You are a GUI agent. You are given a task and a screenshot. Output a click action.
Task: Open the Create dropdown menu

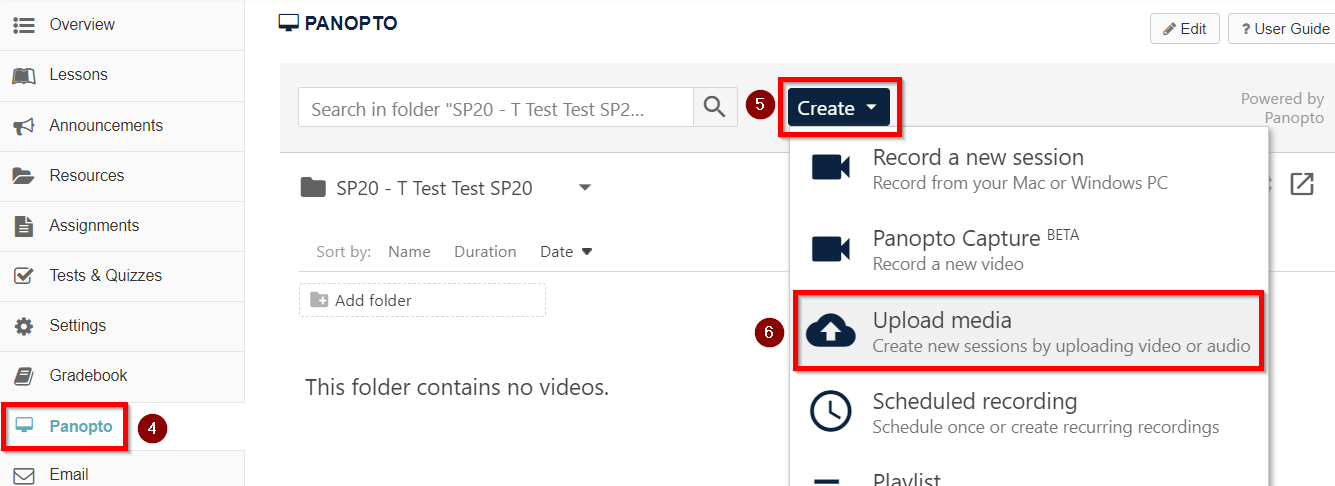[837, 108]
